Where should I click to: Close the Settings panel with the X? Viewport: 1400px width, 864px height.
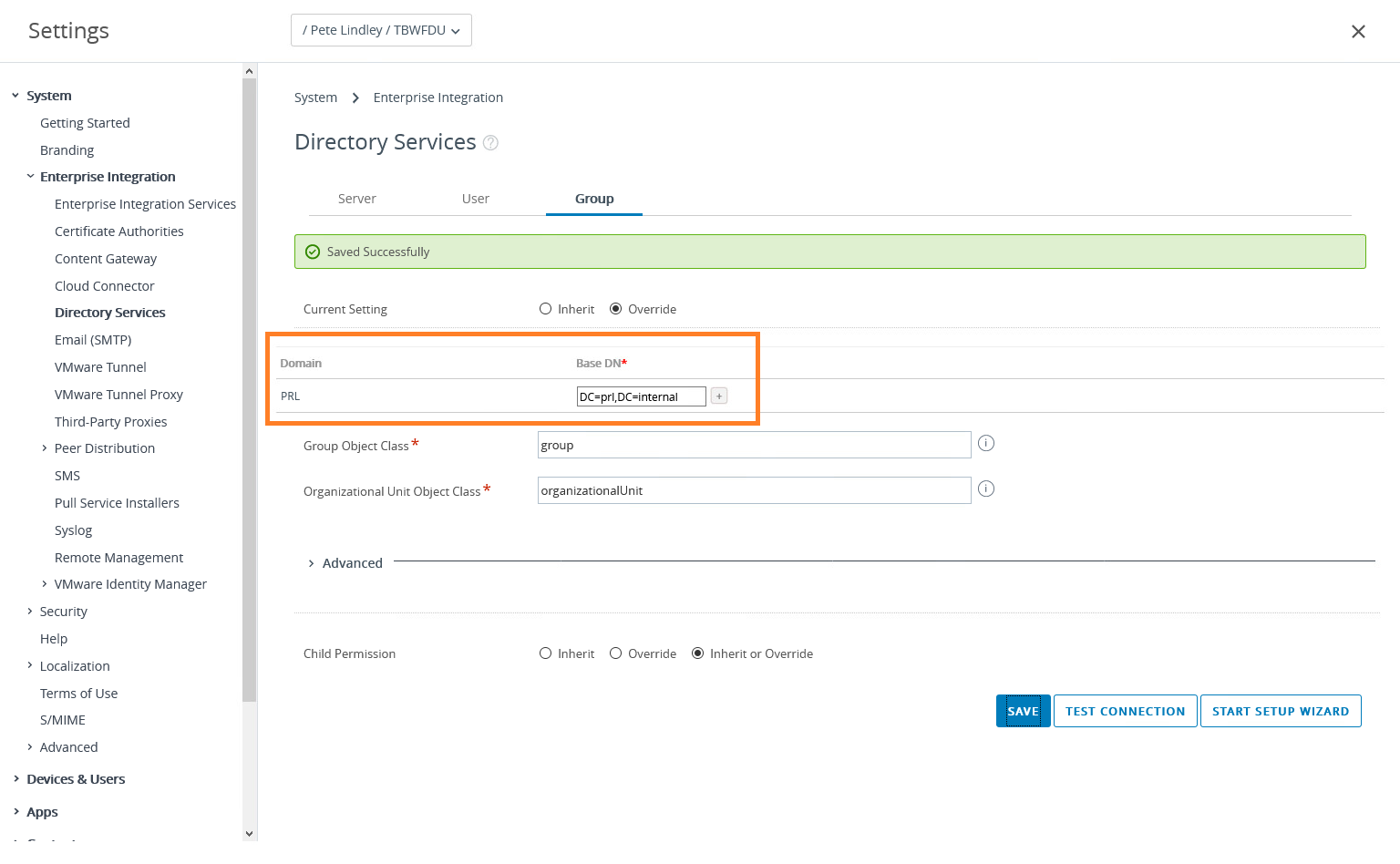pos(1358,32)
